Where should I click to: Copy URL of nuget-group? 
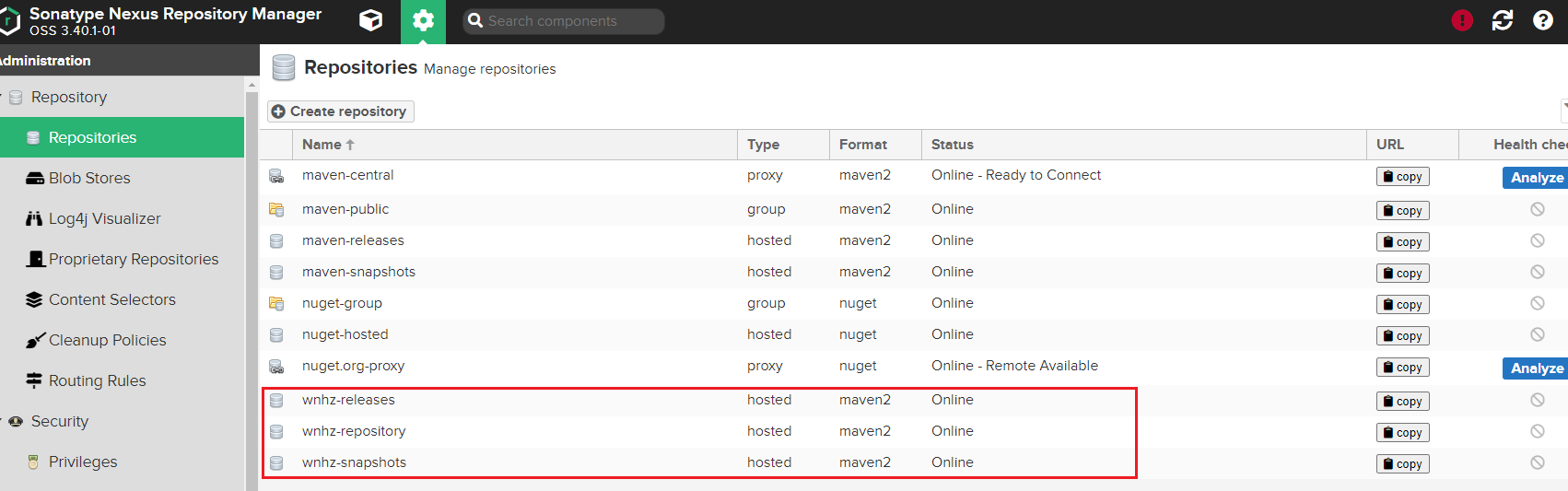pos(1402,305)
